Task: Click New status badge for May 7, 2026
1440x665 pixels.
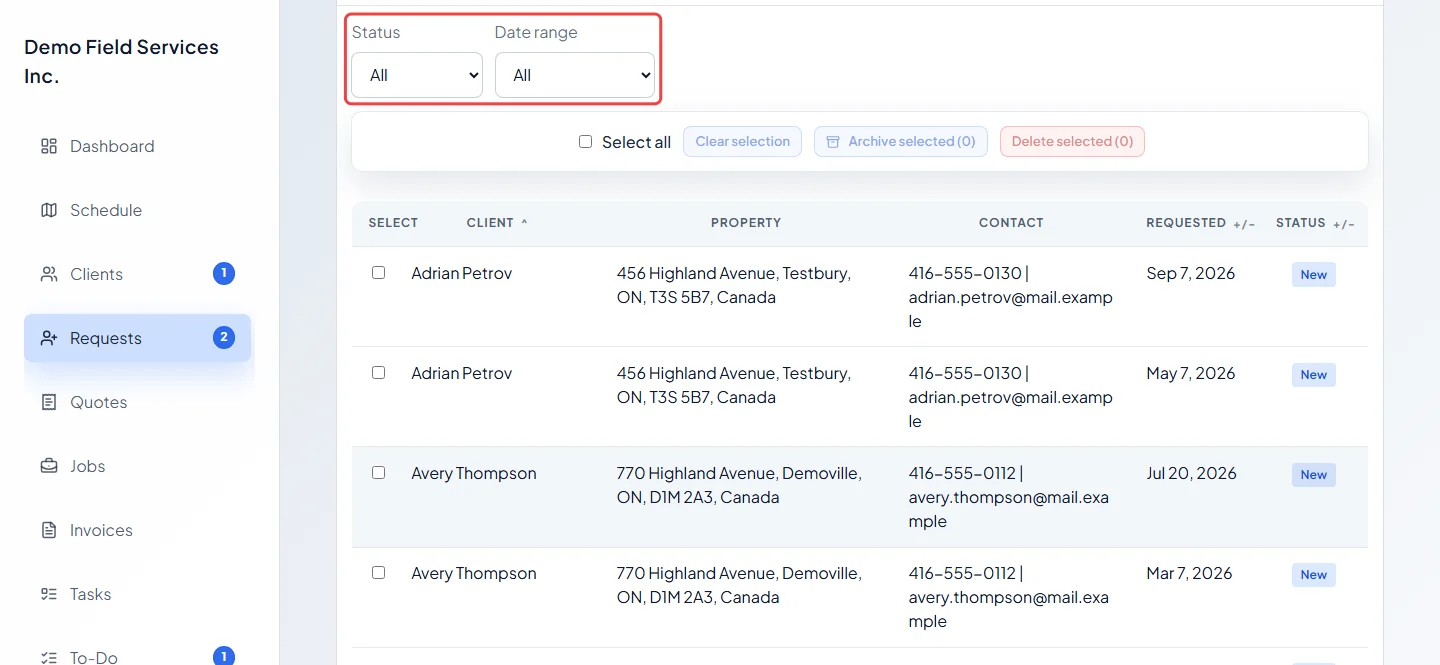Action: coord(1314,375)
